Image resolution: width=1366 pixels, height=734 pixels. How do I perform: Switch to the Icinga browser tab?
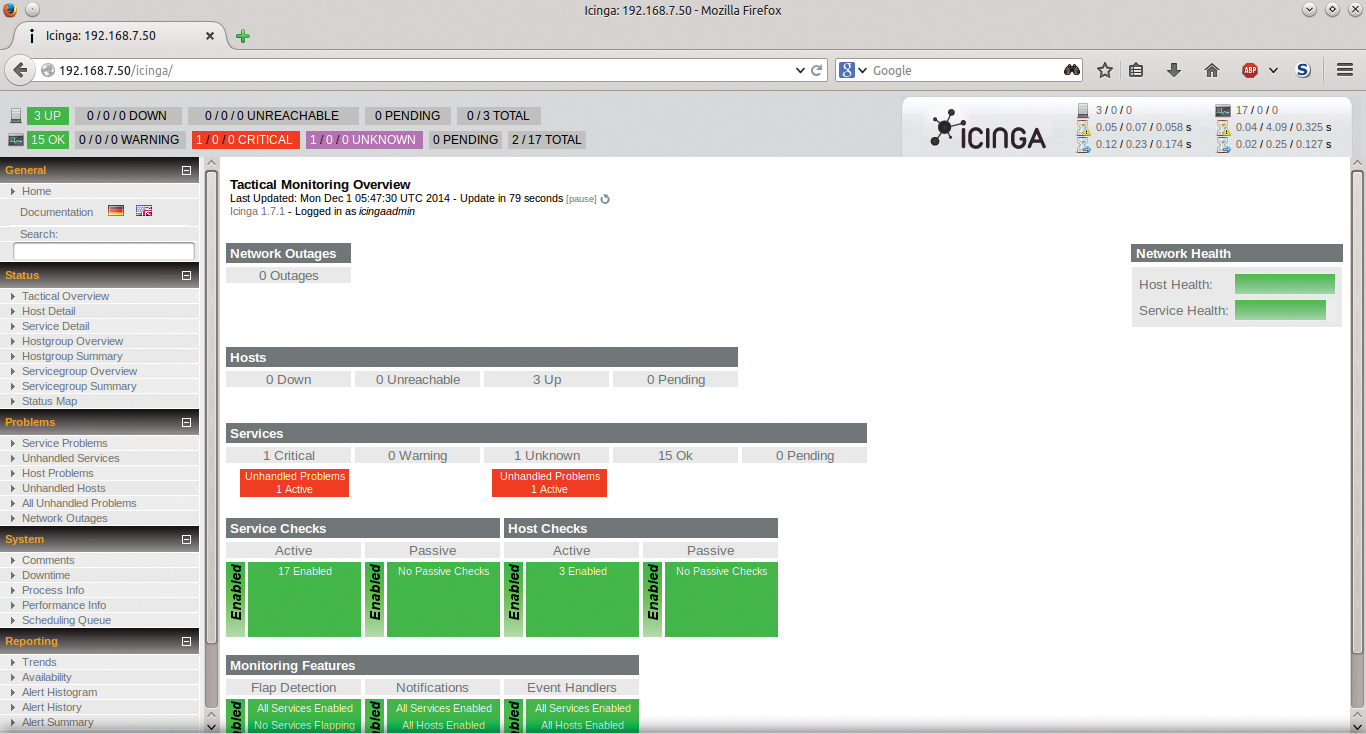point(110,34)
